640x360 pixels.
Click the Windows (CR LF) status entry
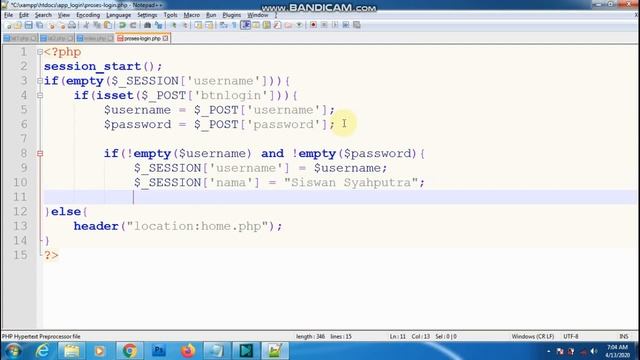(x=532, y=336)
